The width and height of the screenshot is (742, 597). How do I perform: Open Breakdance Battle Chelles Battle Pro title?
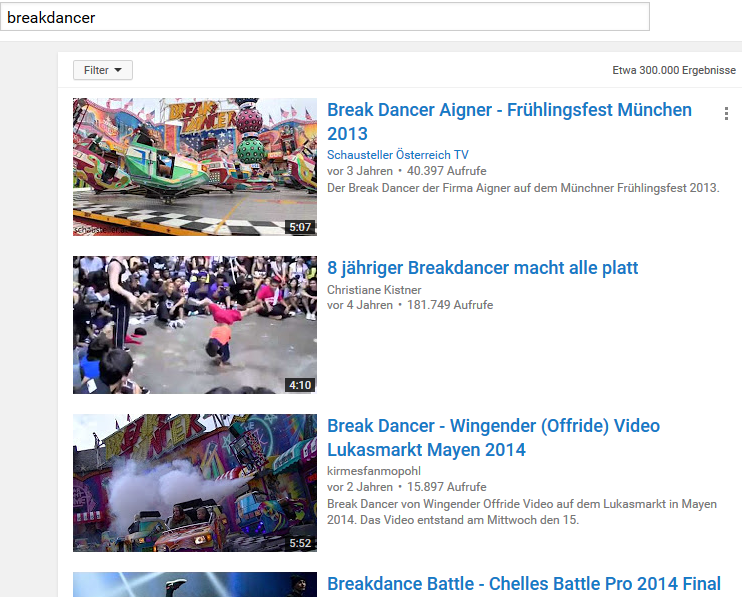(x=523, y=584)
